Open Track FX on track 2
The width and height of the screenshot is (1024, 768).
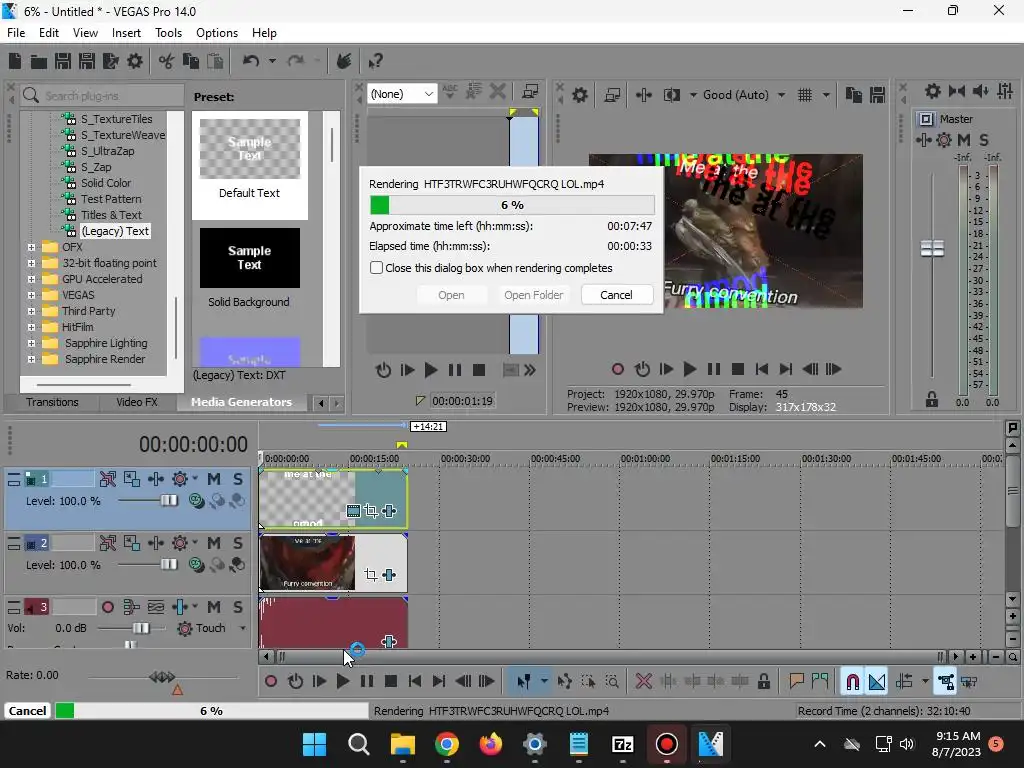(180, 543)
